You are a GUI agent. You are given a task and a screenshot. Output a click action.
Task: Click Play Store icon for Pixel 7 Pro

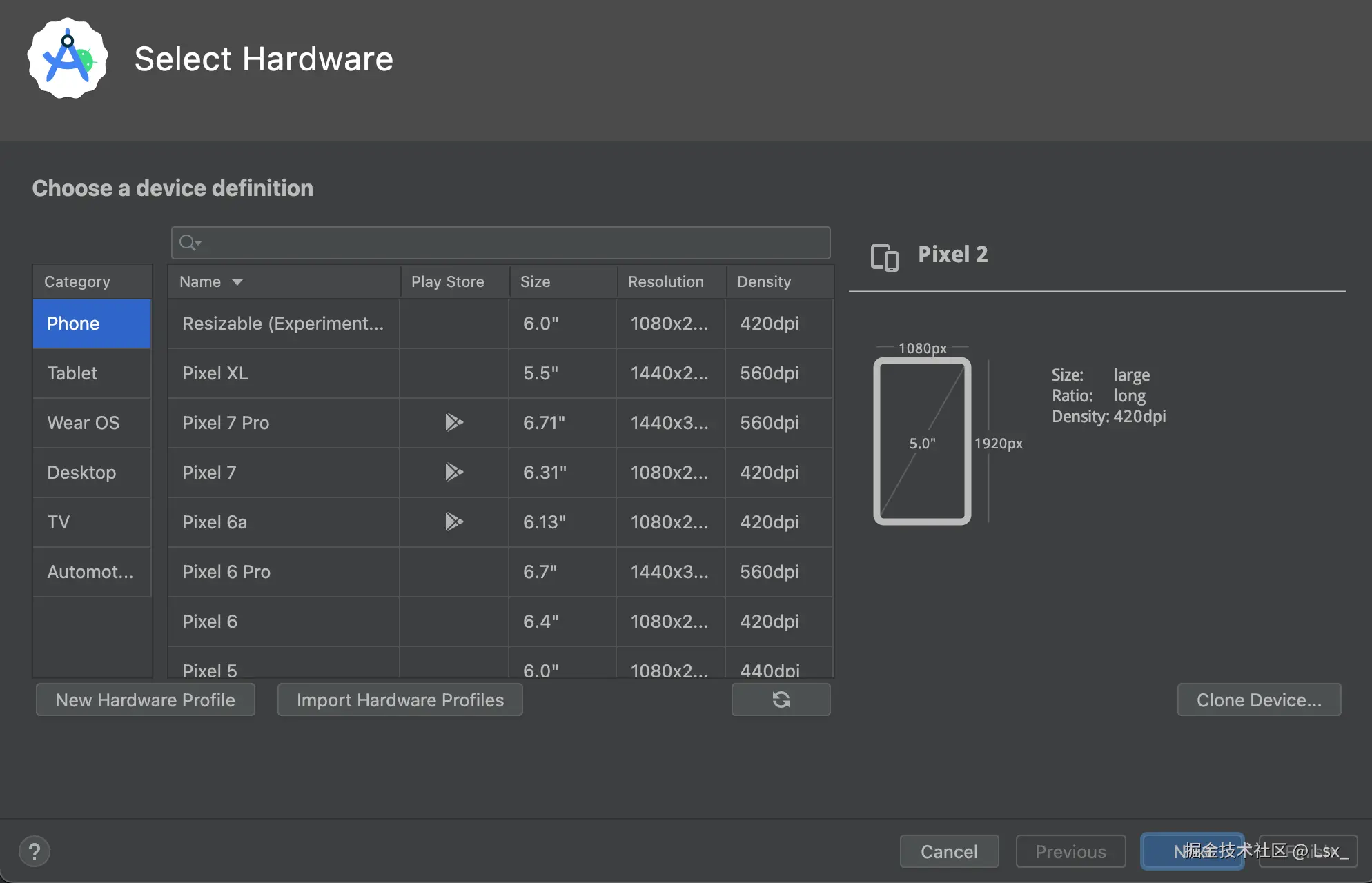[x=453, y=422]
